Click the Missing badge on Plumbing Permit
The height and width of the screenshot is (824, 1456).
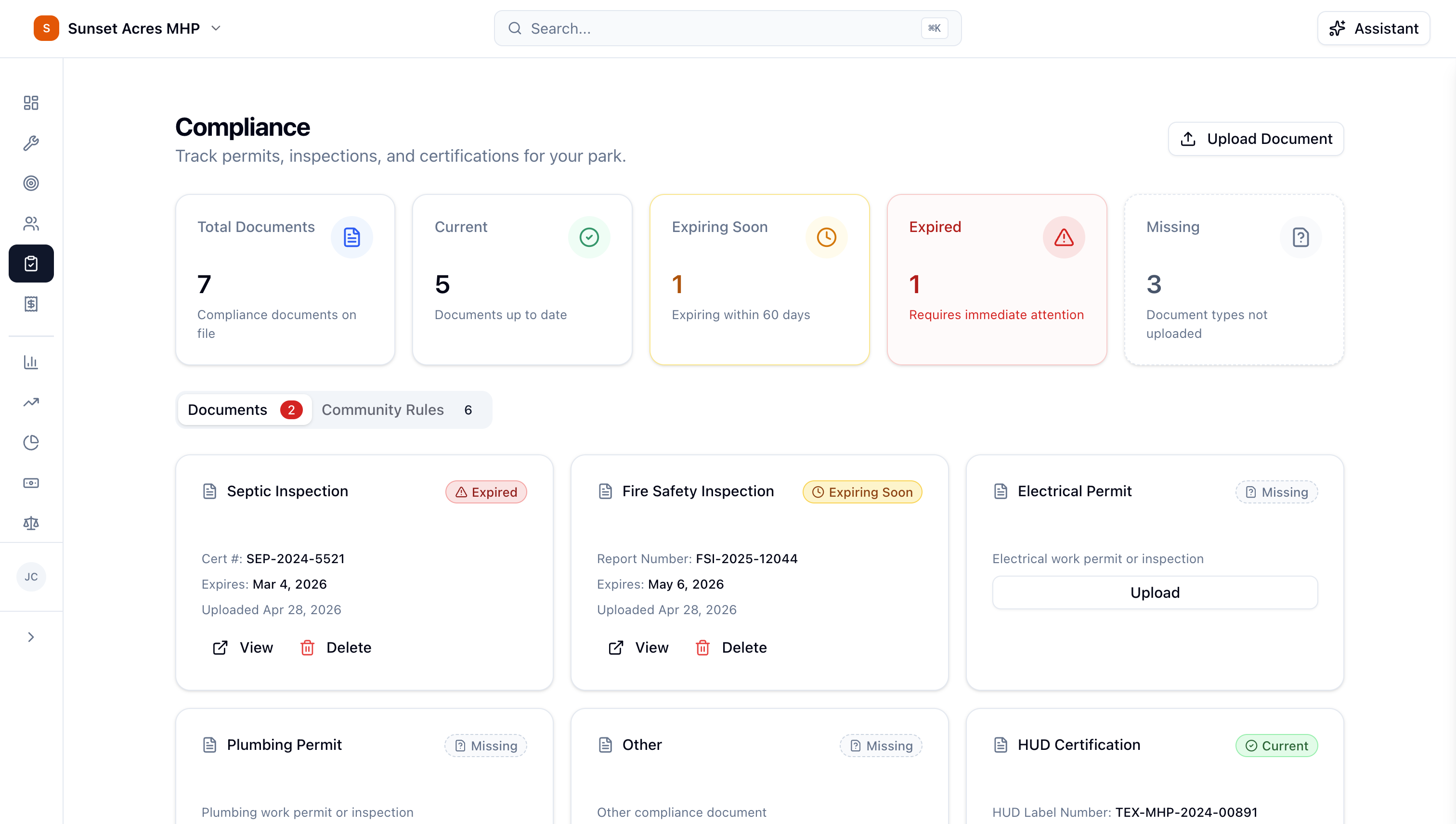[486, 746]
